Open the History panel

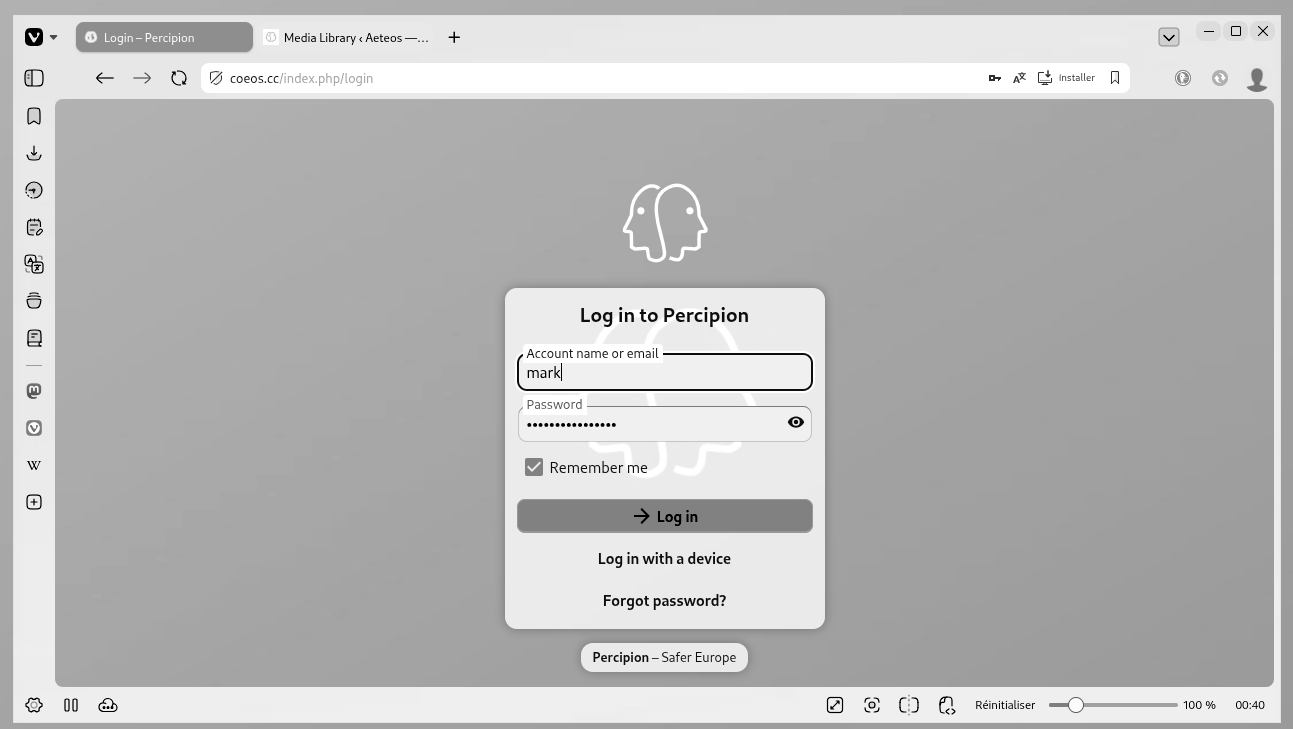[34, 190]
